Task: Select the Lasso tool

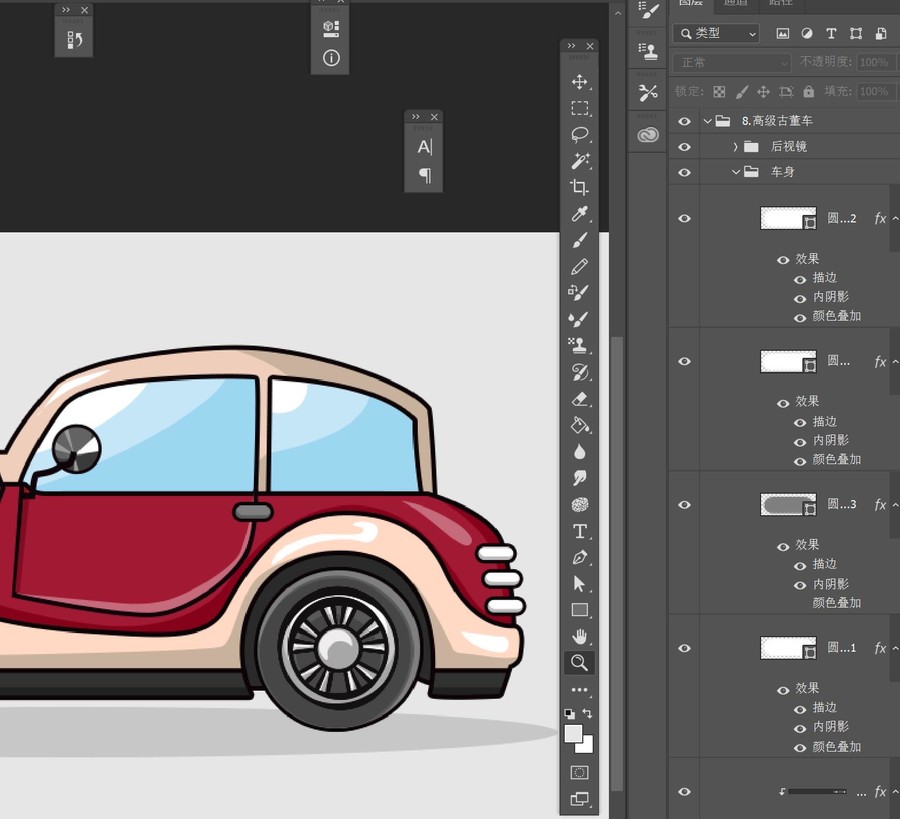Action: click(580, 135)
